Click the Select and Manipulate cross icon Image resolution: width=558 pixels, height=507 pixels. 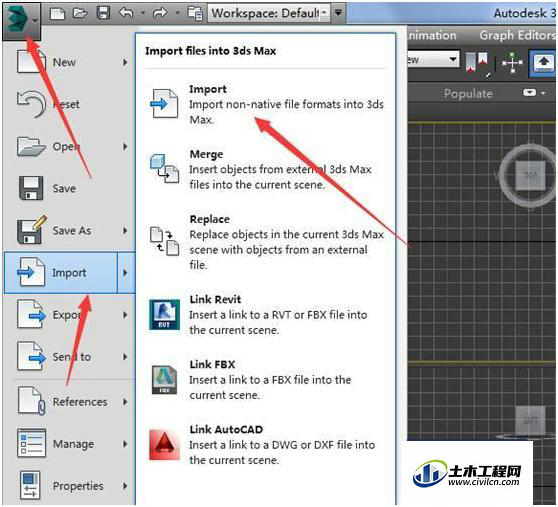point(512,63)
